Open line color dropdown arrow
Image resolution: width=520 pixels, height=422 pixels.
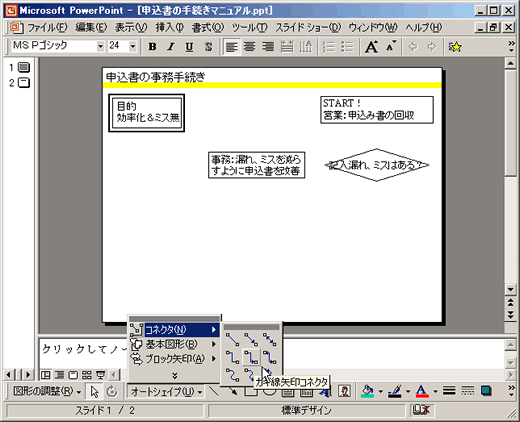408,392
